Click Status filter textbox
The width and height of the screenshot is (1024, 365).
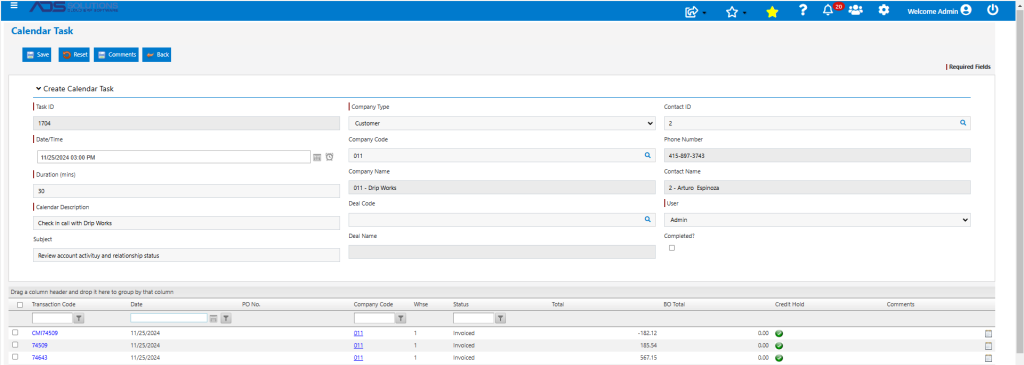coord(473,318)
